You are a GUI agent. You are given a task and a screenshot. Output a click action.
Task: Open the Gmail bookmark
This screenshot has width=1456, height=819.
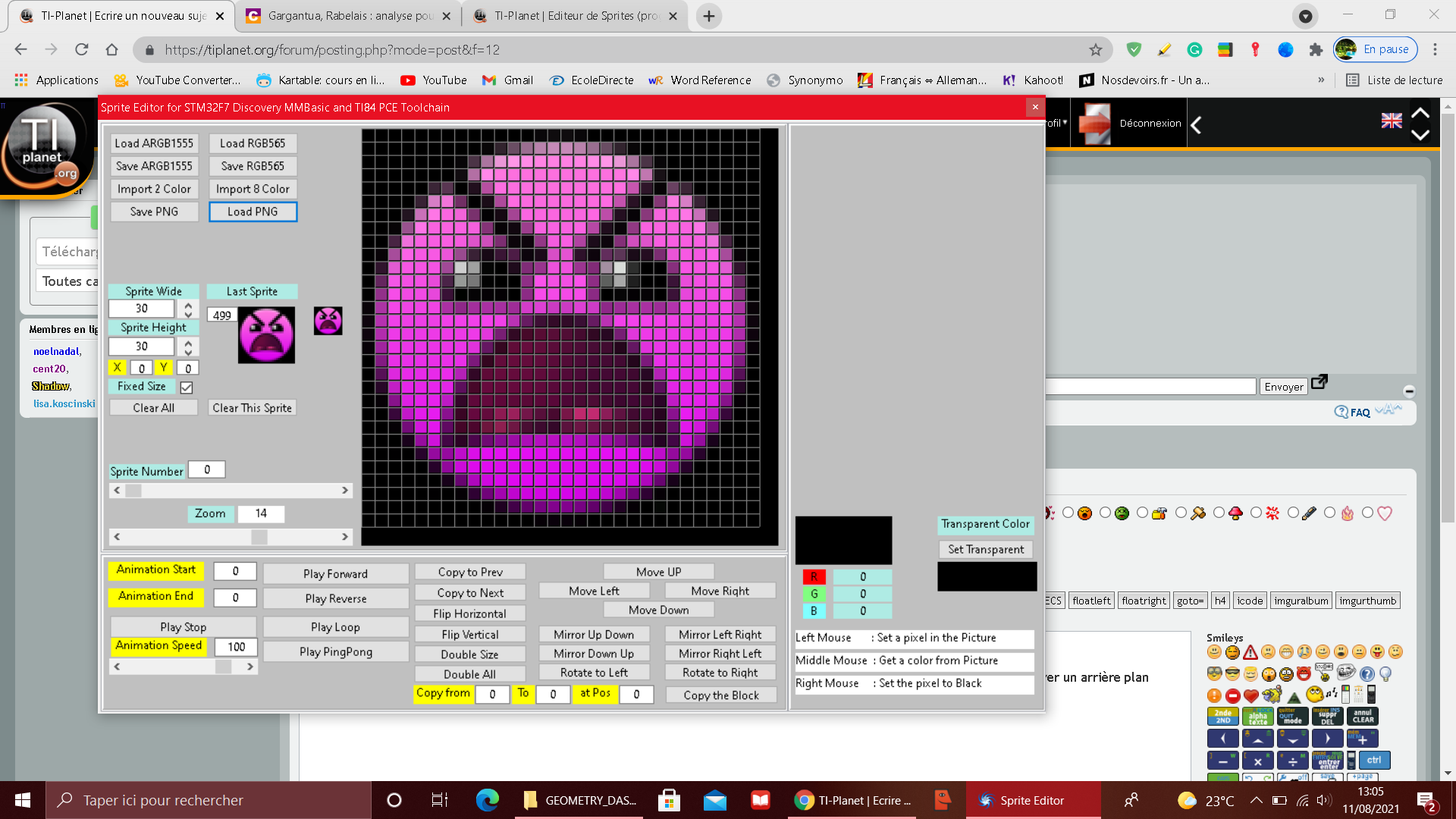(x=507, y=80)
